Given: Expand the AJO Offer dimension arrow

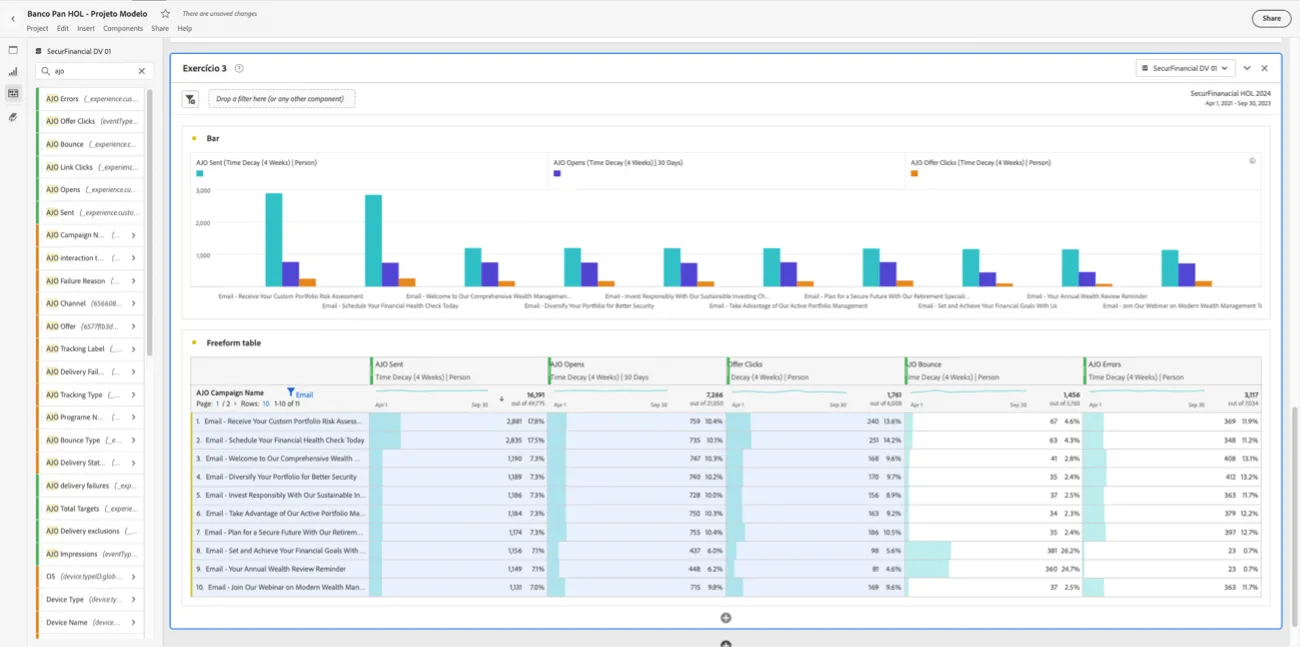Looking at the screenshot, I should point(133,327).
